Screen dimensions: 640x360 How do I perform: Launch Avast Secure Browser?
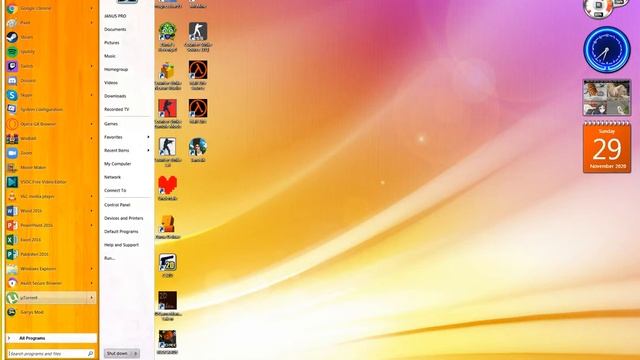51,283
